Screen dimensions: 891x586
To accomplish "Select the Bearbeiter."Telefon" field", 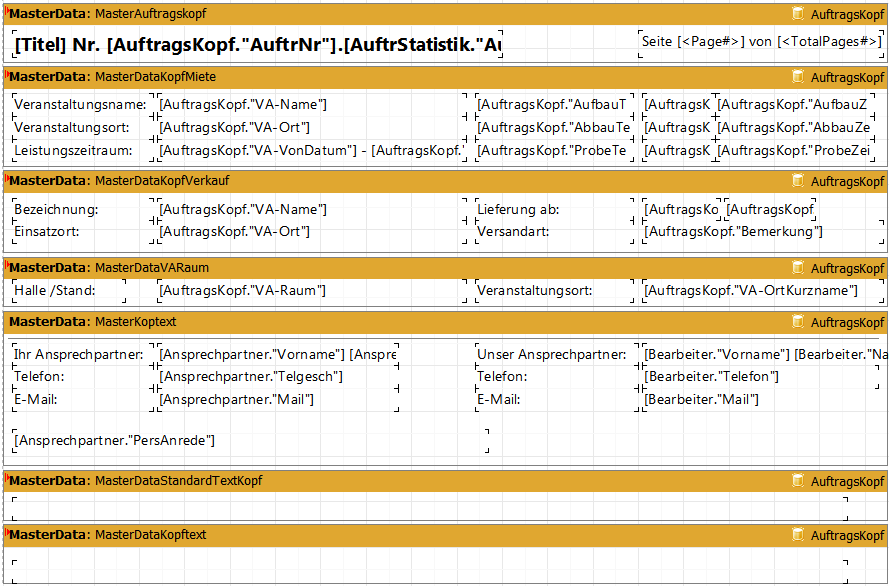I will point(761,377).
